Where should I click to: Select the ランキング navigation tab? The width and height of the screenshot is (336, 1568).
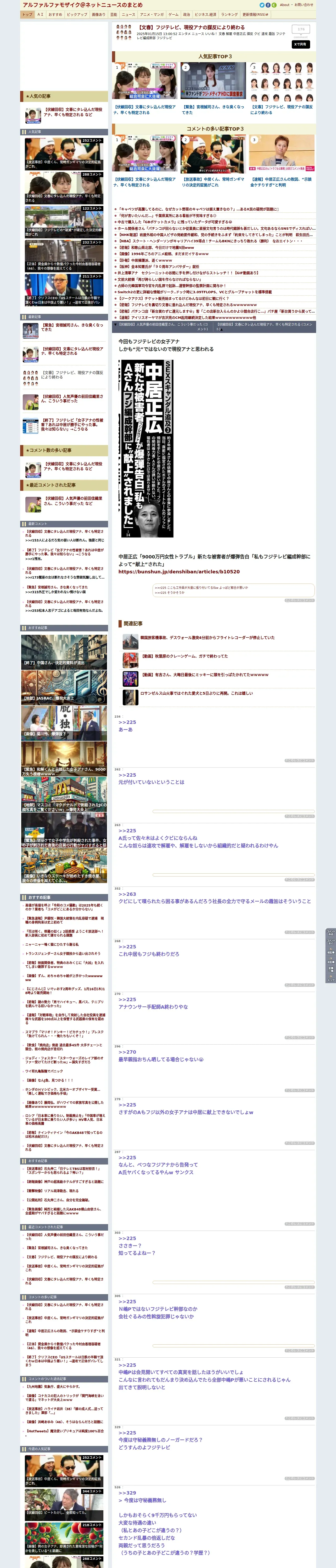(229, 14)
